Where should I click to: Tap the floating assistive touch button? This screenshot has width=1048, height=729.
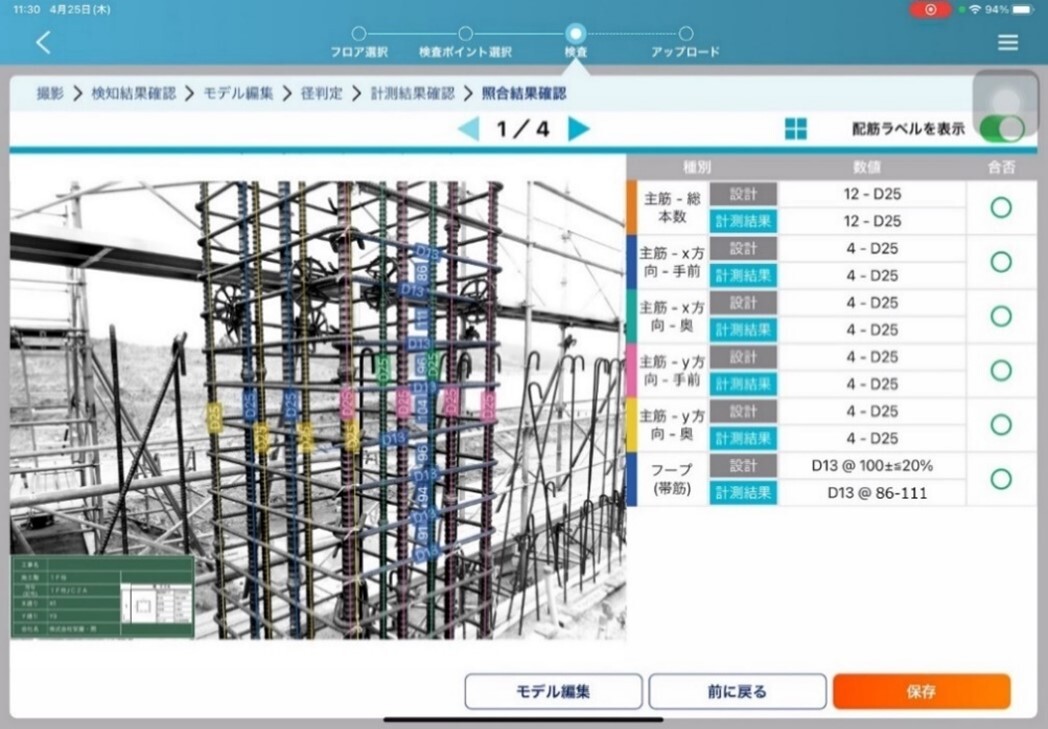1009,102
